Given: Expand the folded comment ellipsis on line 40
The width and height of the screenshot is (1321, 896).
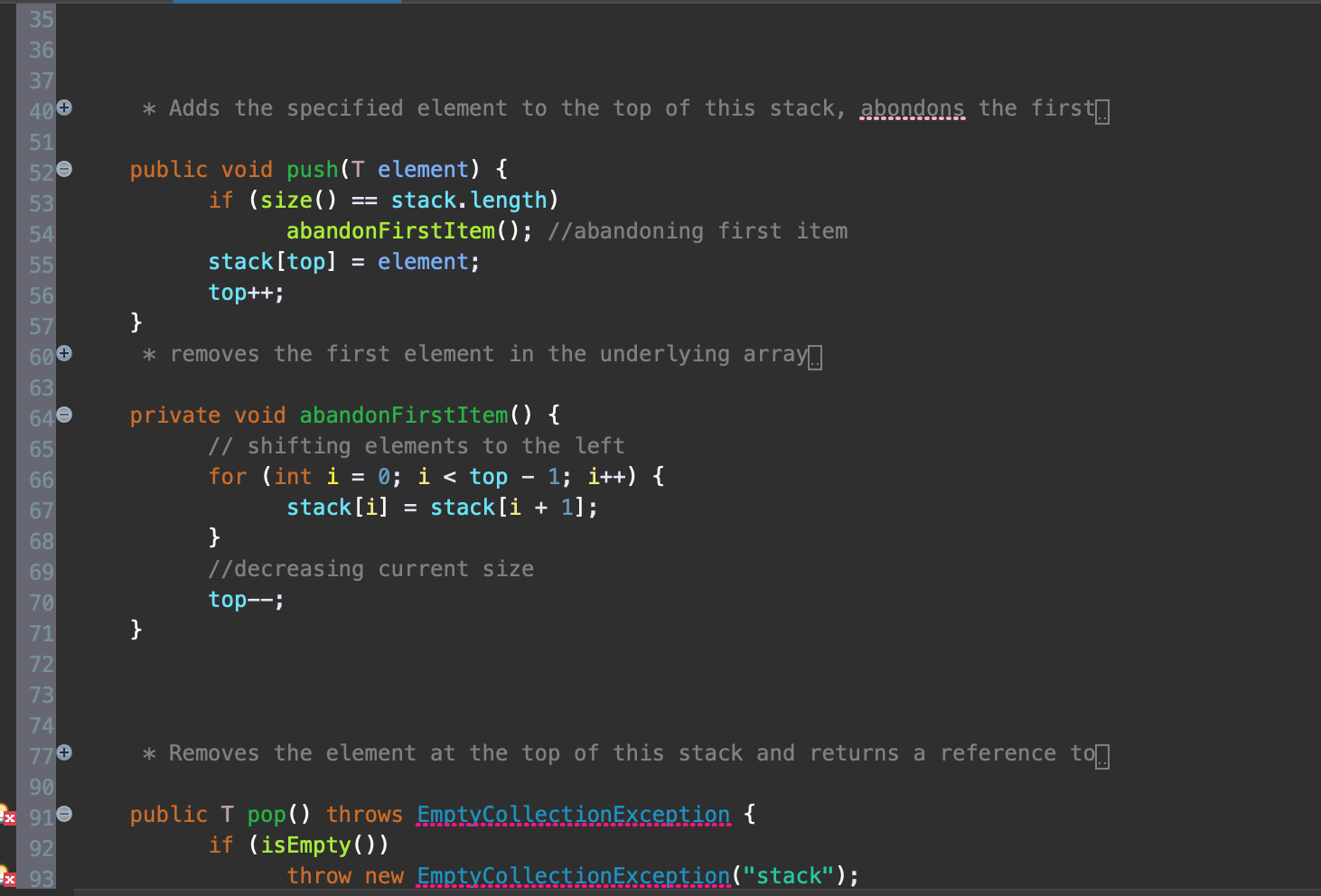Looking at the screenshot, I should 1102,110.
